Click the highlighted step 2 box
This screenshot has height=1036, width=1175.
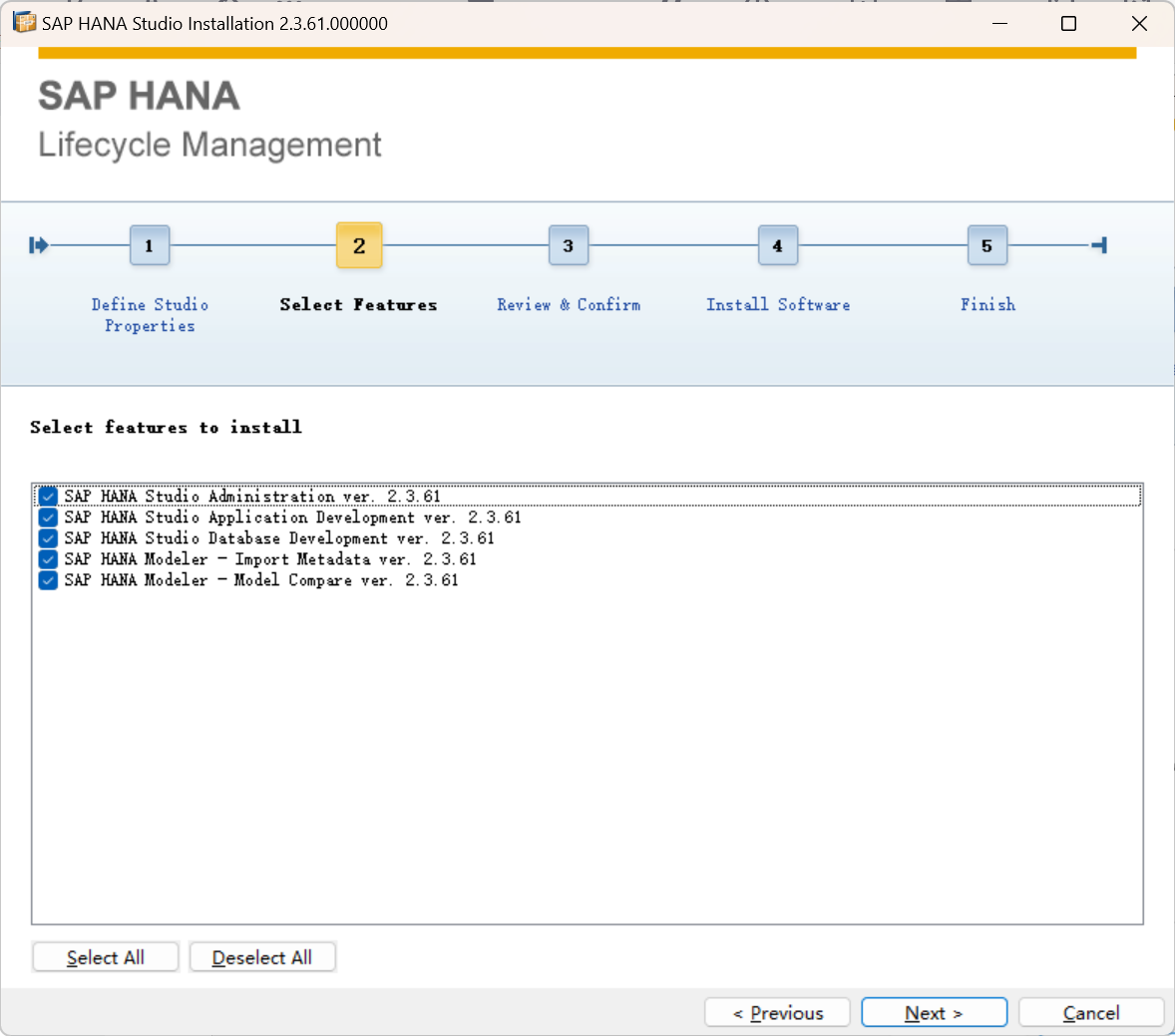[x=359, y=245]
